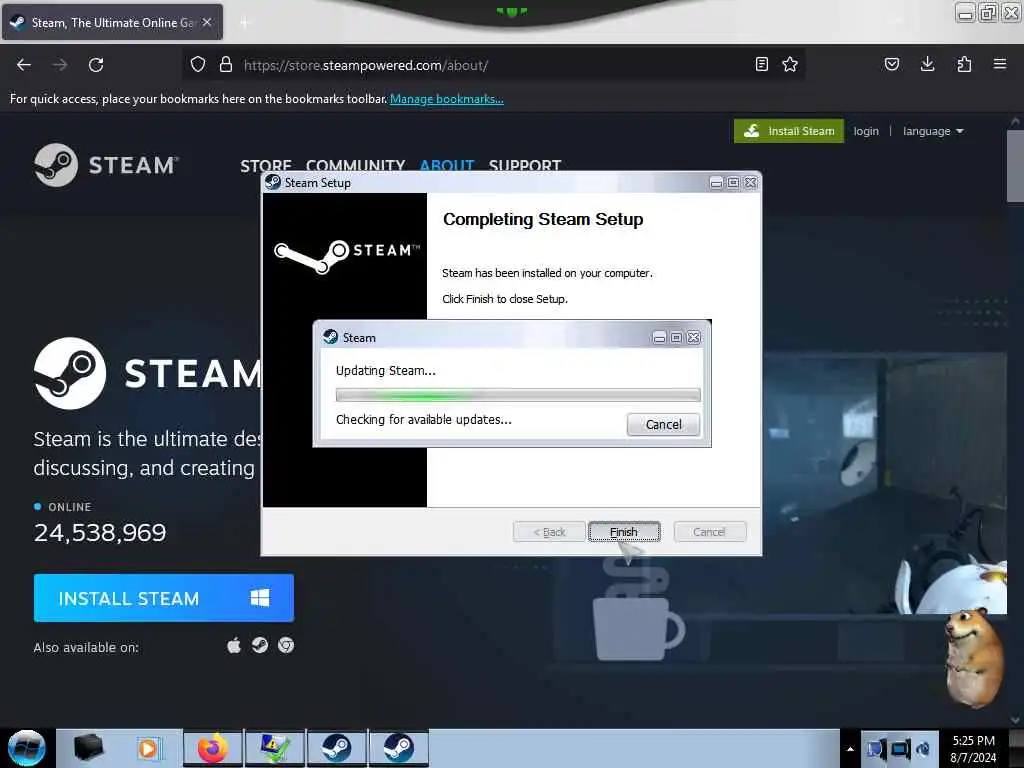Click the taskbar clock showing 5:25 PM
Screen dimensions: 1024x768
pos(973,749)
